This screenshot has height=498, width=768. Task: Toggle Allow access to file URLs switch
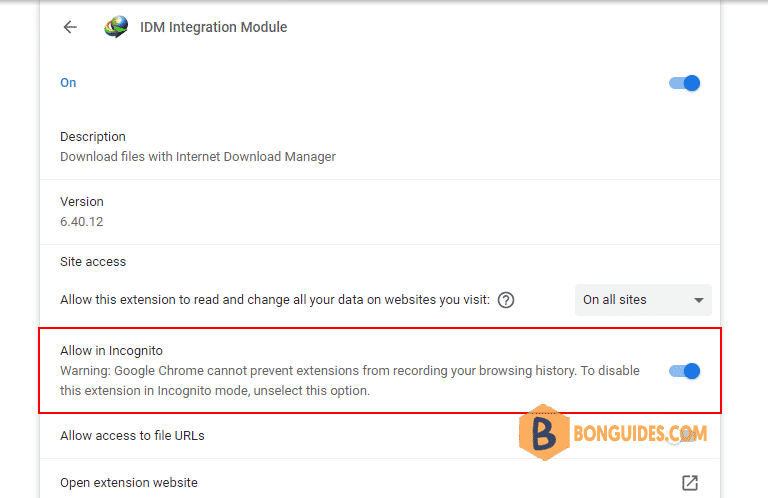coord(684,436)
